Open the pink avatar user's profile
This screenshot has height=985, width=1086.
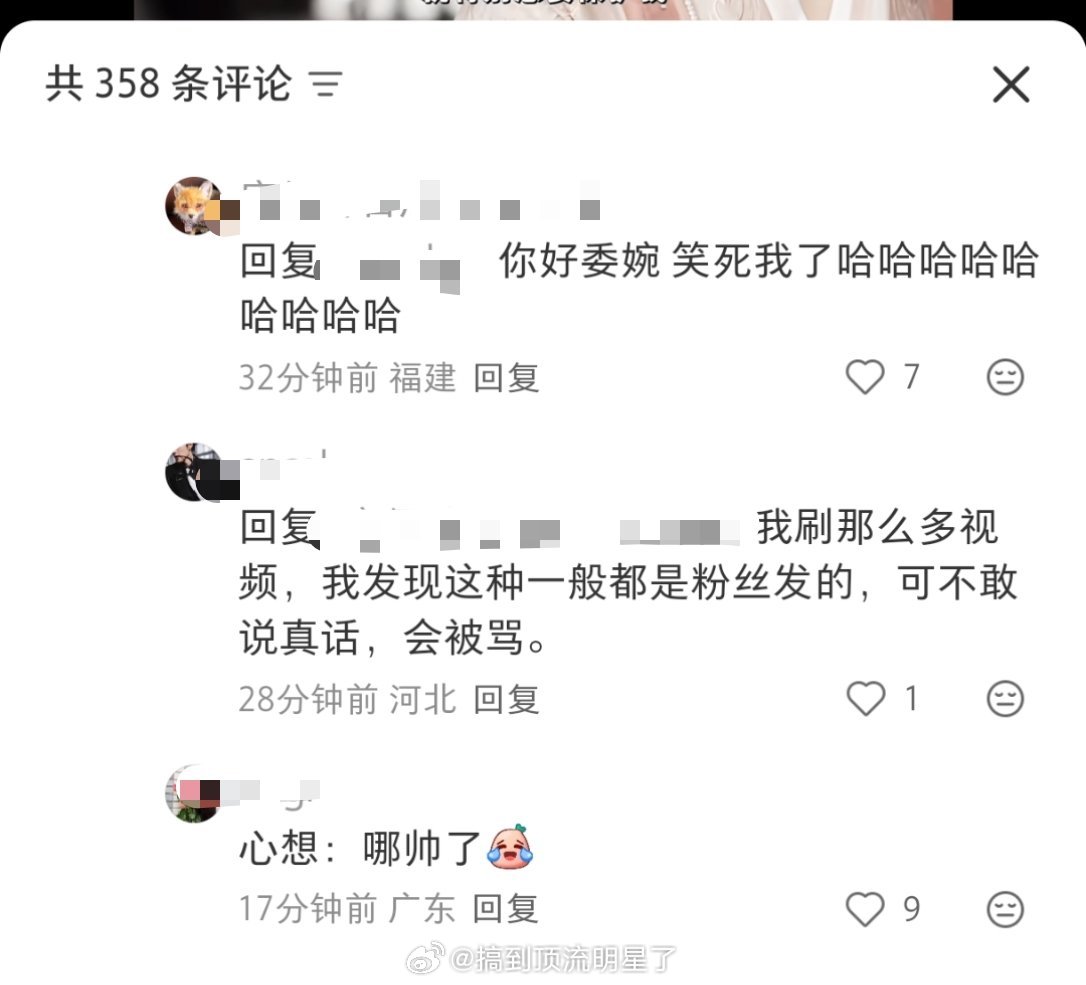195,793
